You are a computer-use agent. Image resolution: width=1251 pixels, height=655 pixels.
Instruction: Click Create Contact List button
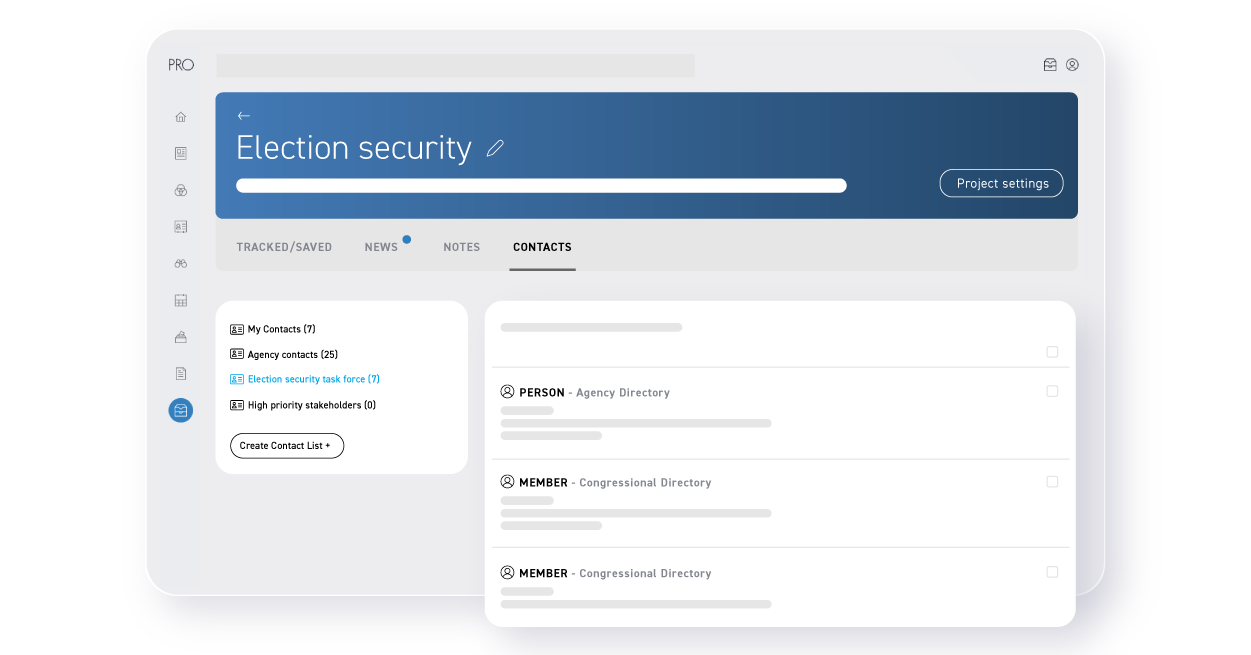tap(287, 445)
